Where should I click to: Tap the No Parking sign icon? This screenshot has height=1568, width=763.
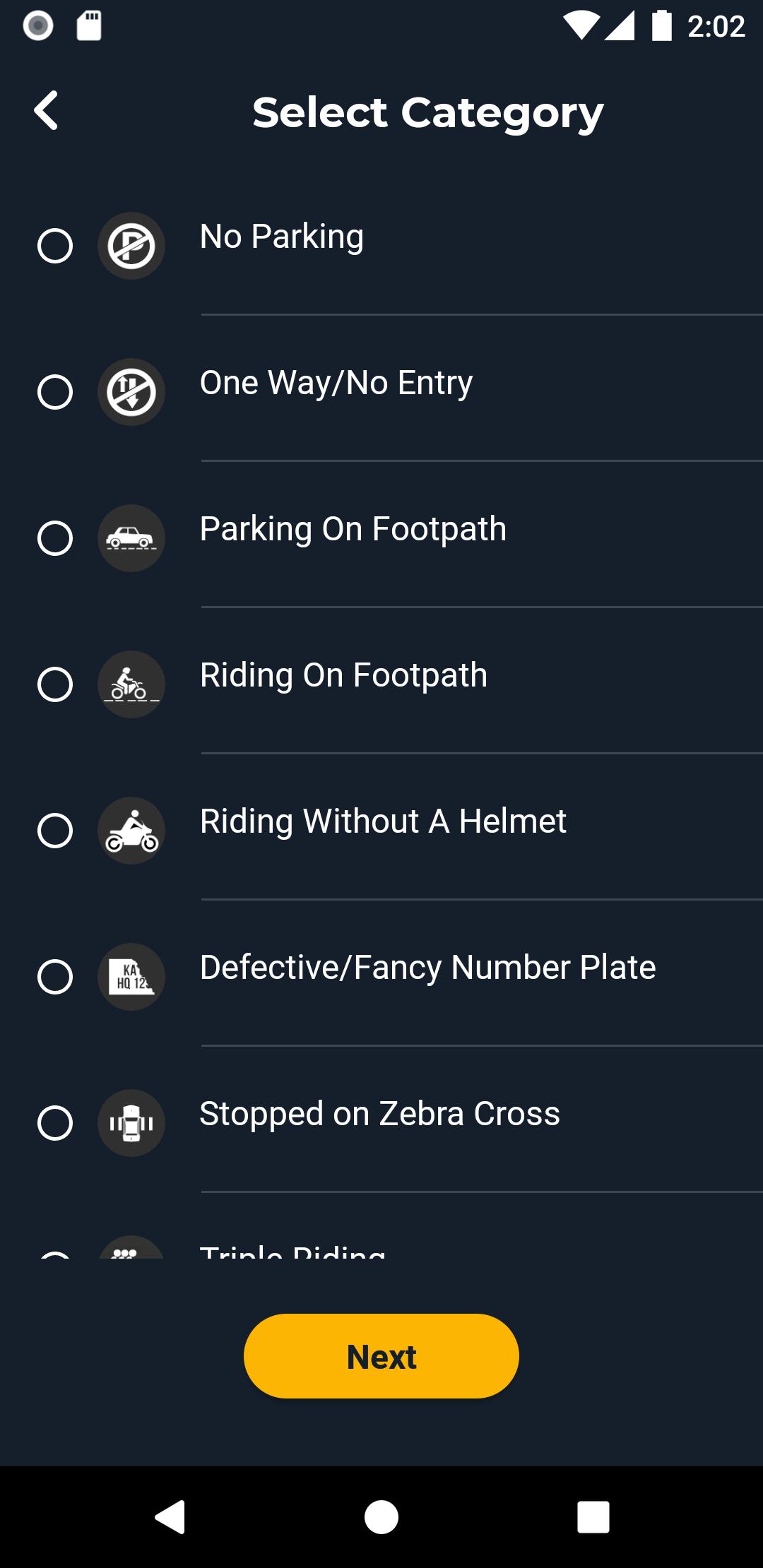131,246
